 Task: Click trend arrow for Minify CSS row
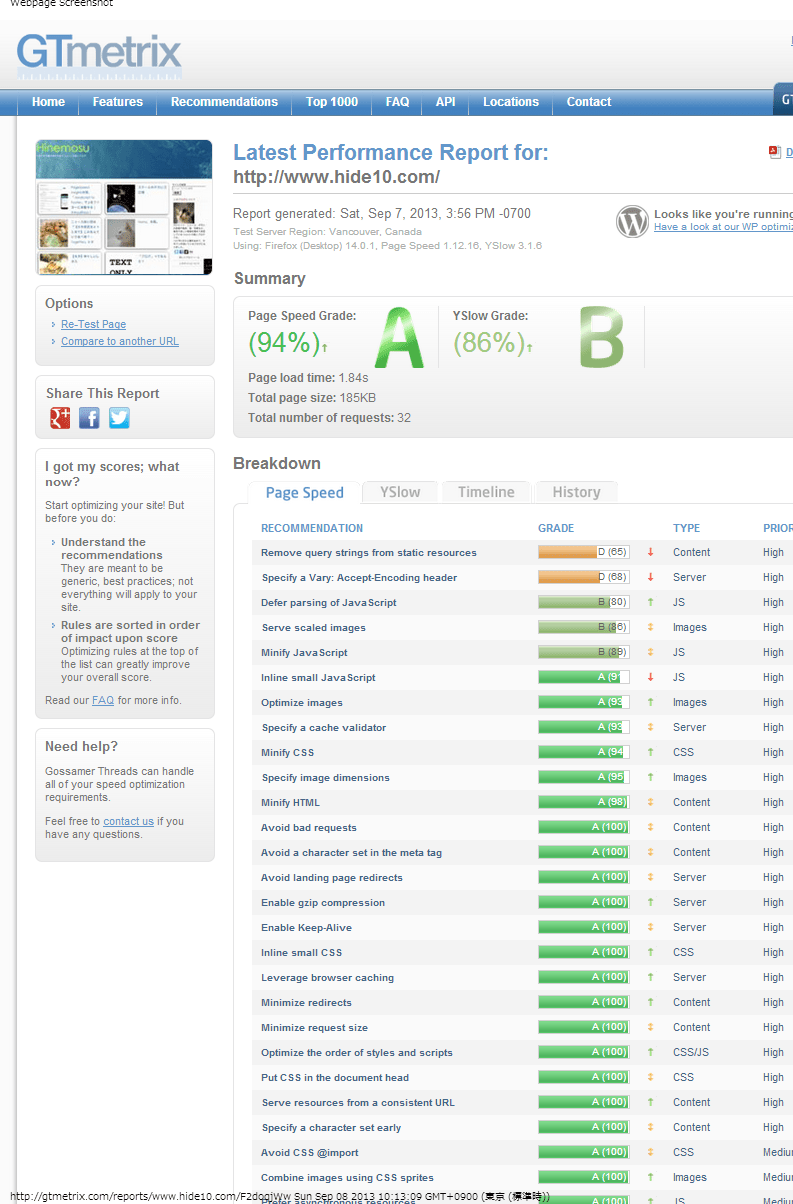tap(650, 752)
